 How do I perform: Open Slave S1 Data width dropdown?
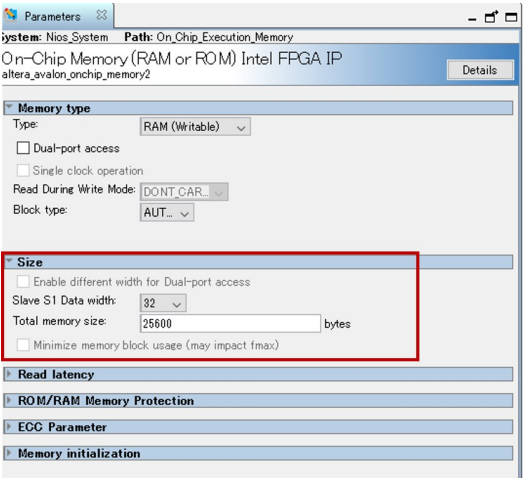pyautogui.click(x=163, y=303)
